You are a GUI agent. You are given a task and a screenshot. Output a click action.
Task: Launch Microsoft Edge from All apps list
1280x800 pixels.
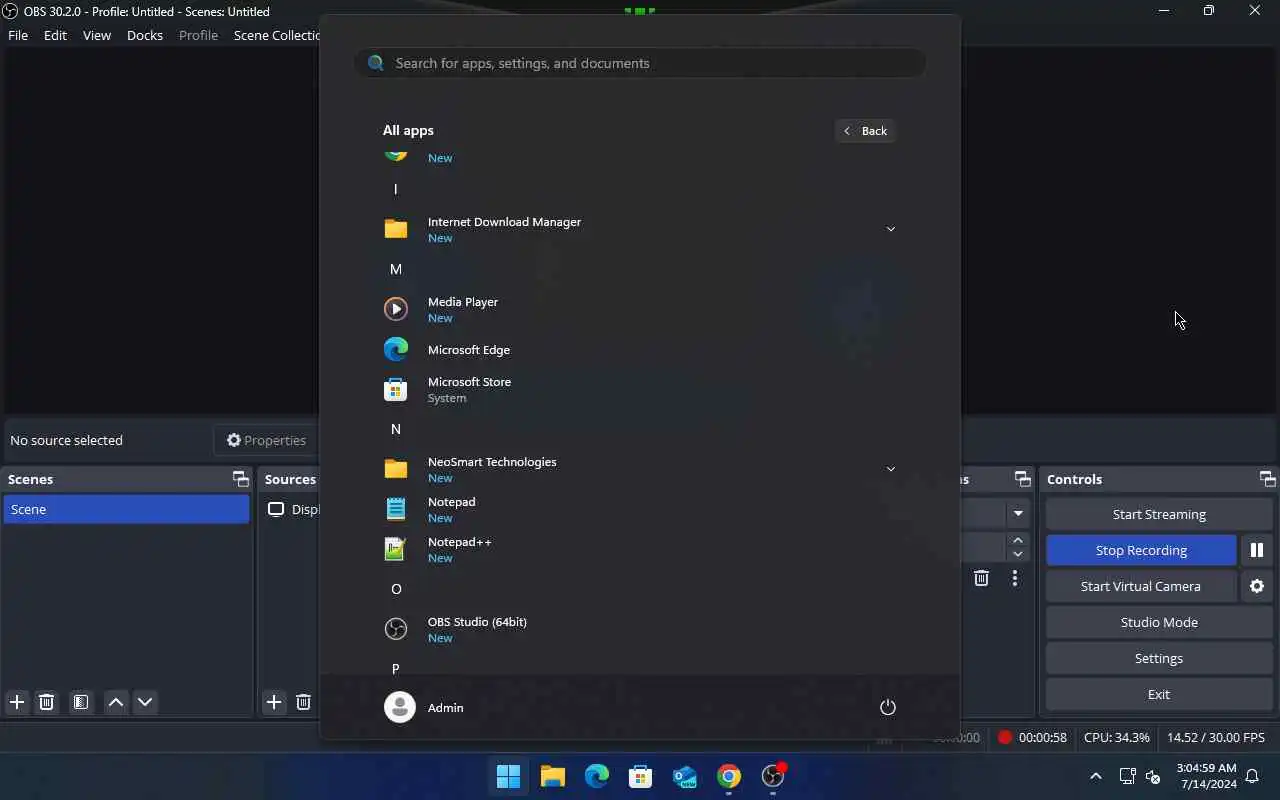[x=640, y=349]
